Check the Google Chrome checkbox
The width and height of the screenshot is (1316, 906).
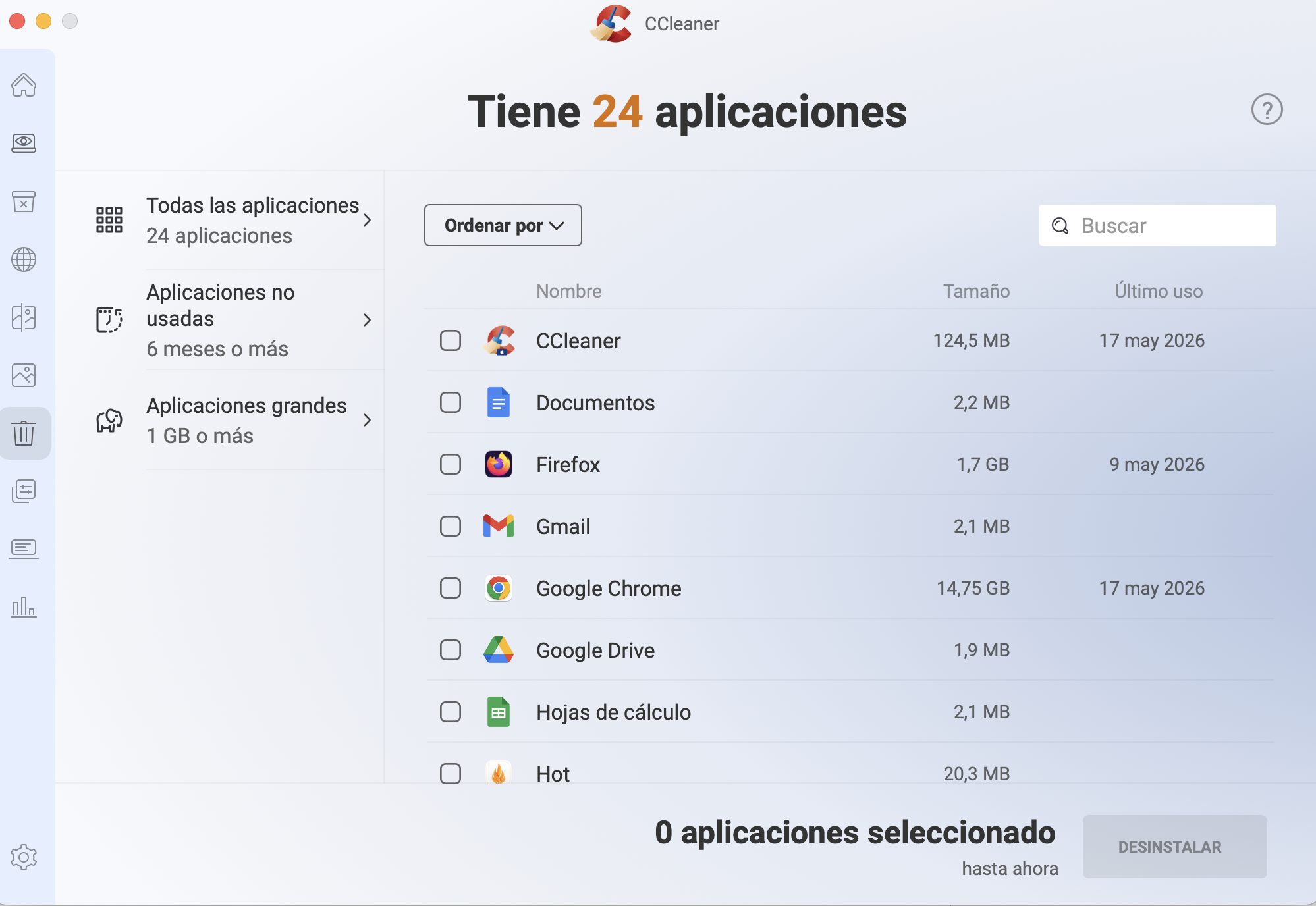click(x=451, y=588)
